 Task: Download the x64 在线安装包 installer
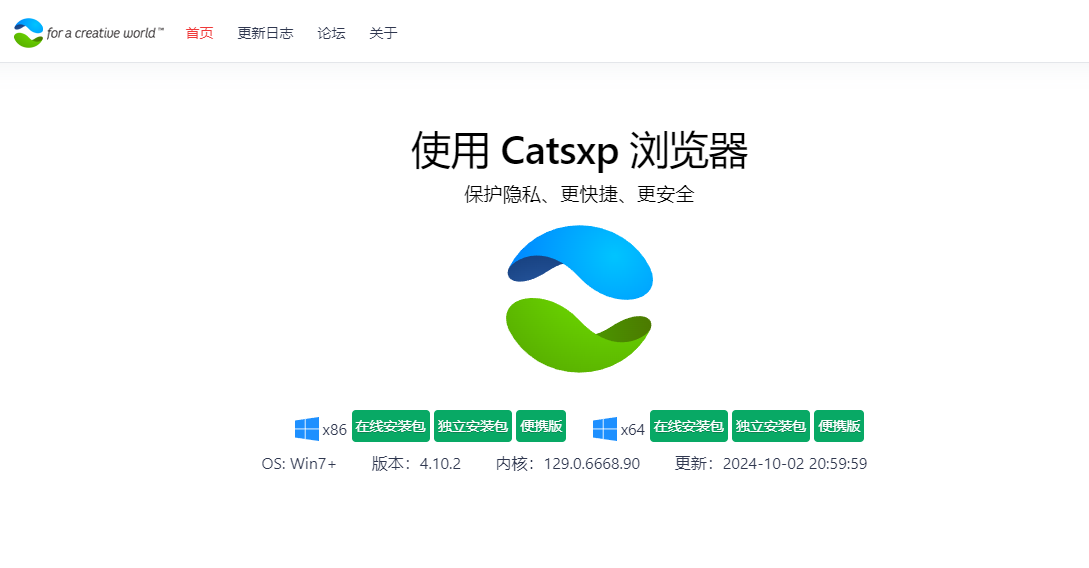689,426
